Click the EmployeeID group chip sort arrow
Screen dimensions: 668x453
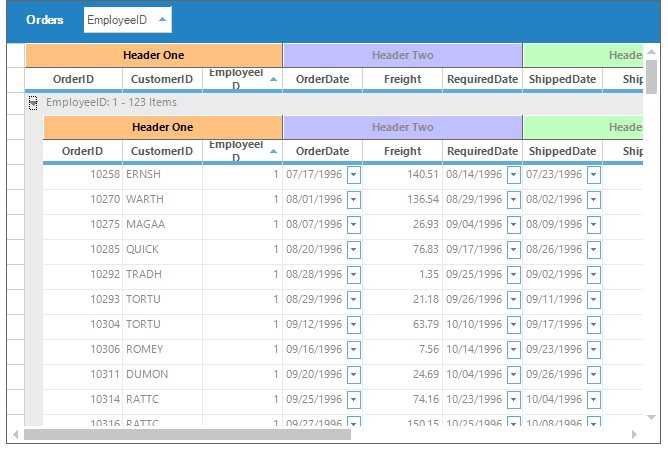pos(162,20)
